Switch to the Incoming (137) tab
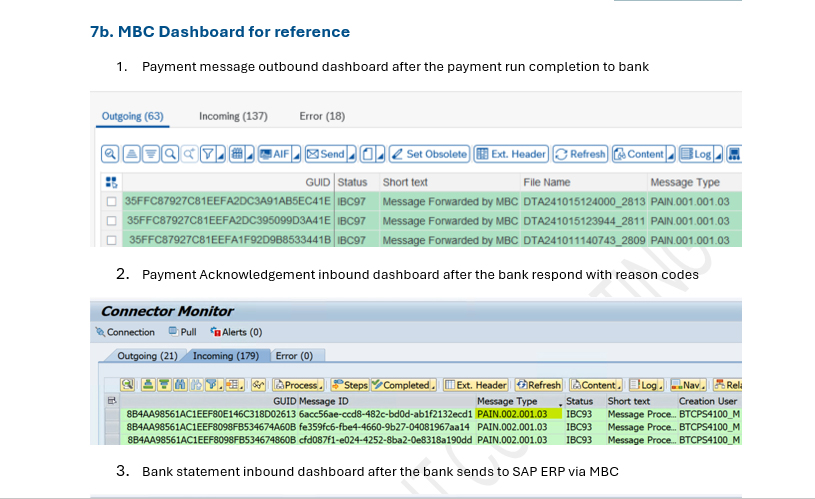This screenshot has width=815, height=499. point(233,116)
